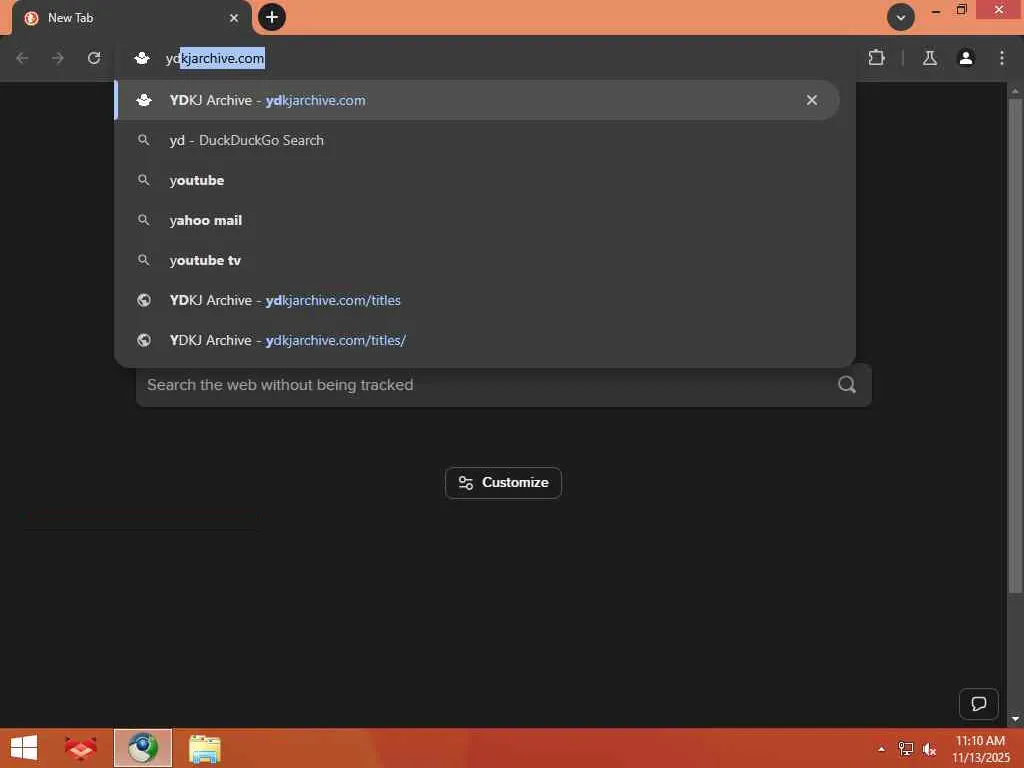Open the Extensions puzzle icon
This screenshot has height=768, width=1024.
(876, 58)
